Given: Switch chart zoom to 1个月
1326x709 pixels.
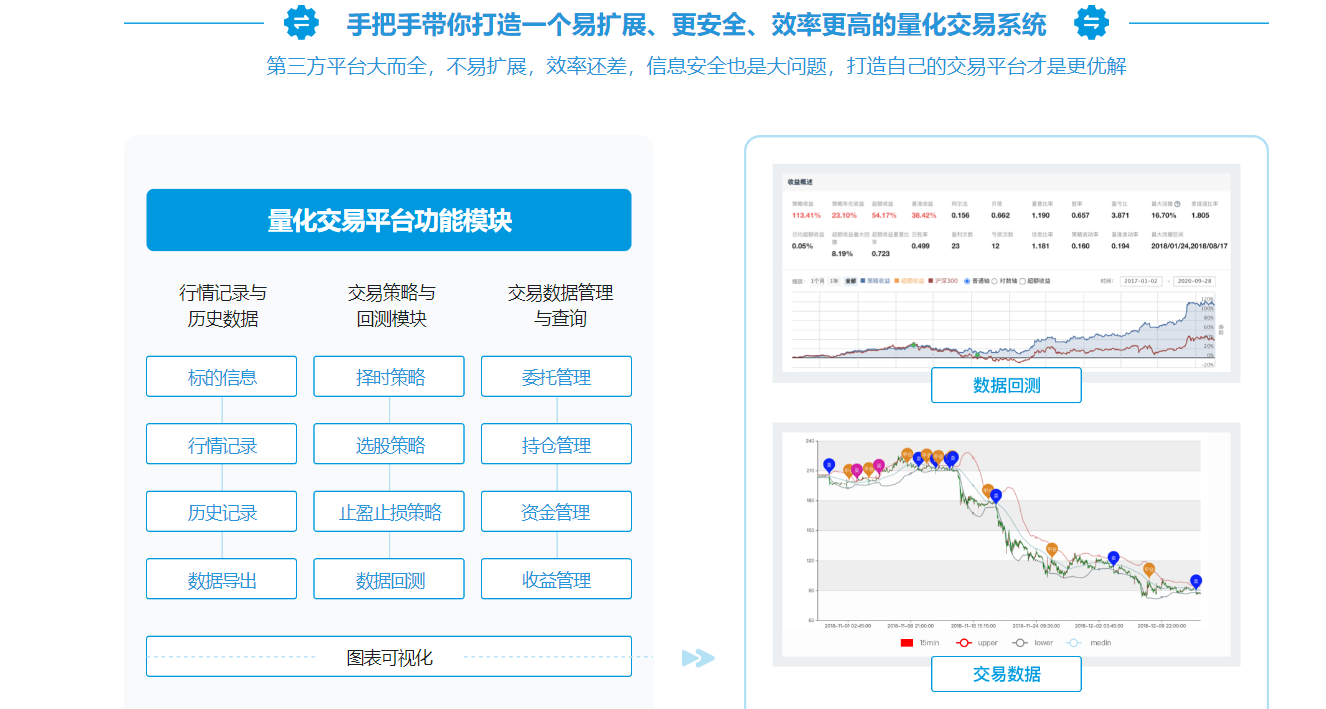Looking at the screenshot, I should (x=817, y=281).
